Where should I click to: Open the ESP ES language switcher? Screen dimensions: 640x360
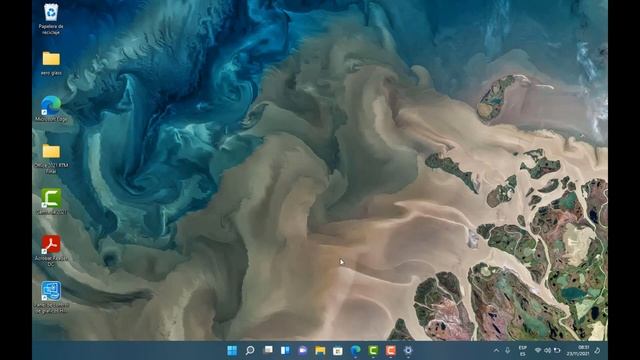522,351
